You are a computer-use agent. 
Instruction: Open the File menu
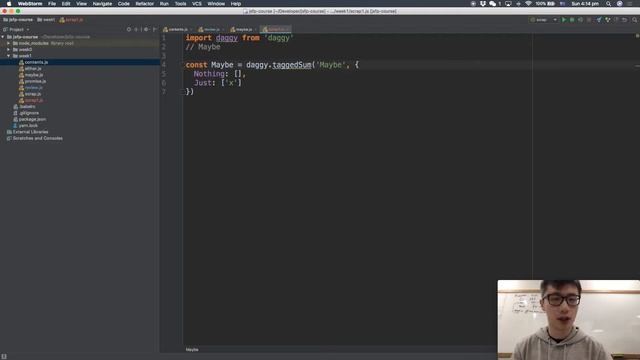[x=52, y=4]
